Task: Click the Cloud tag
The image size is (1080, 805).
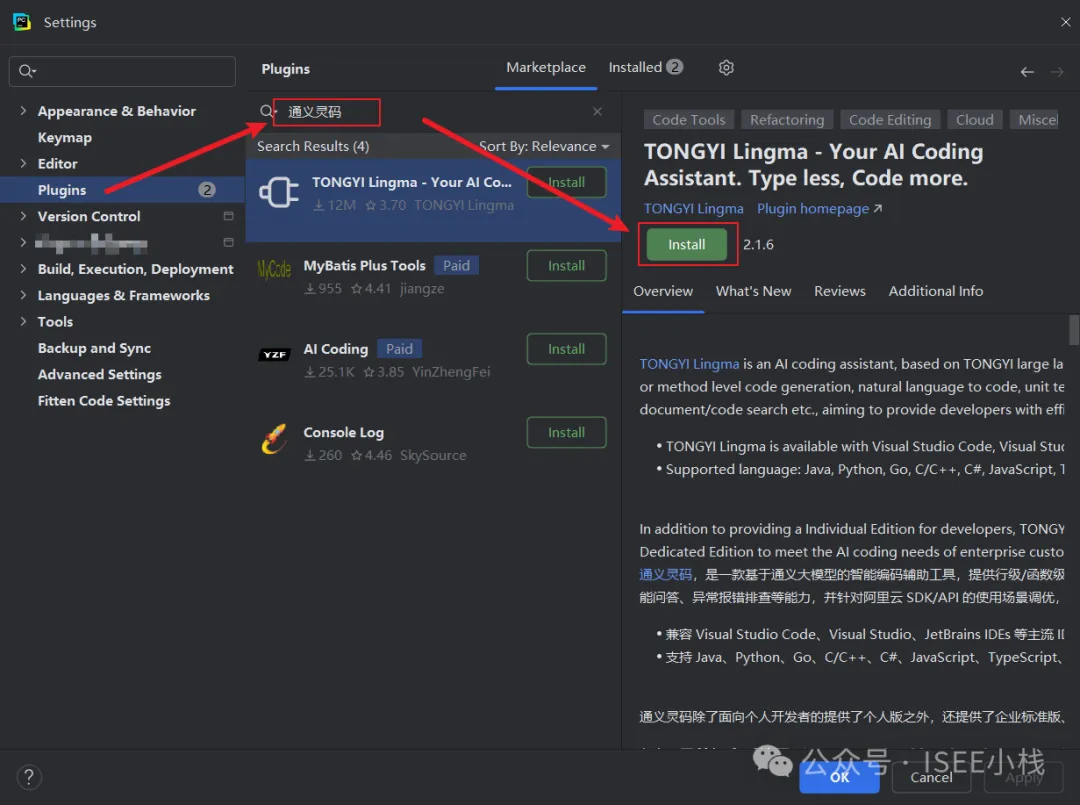Action: pos(975,120)
